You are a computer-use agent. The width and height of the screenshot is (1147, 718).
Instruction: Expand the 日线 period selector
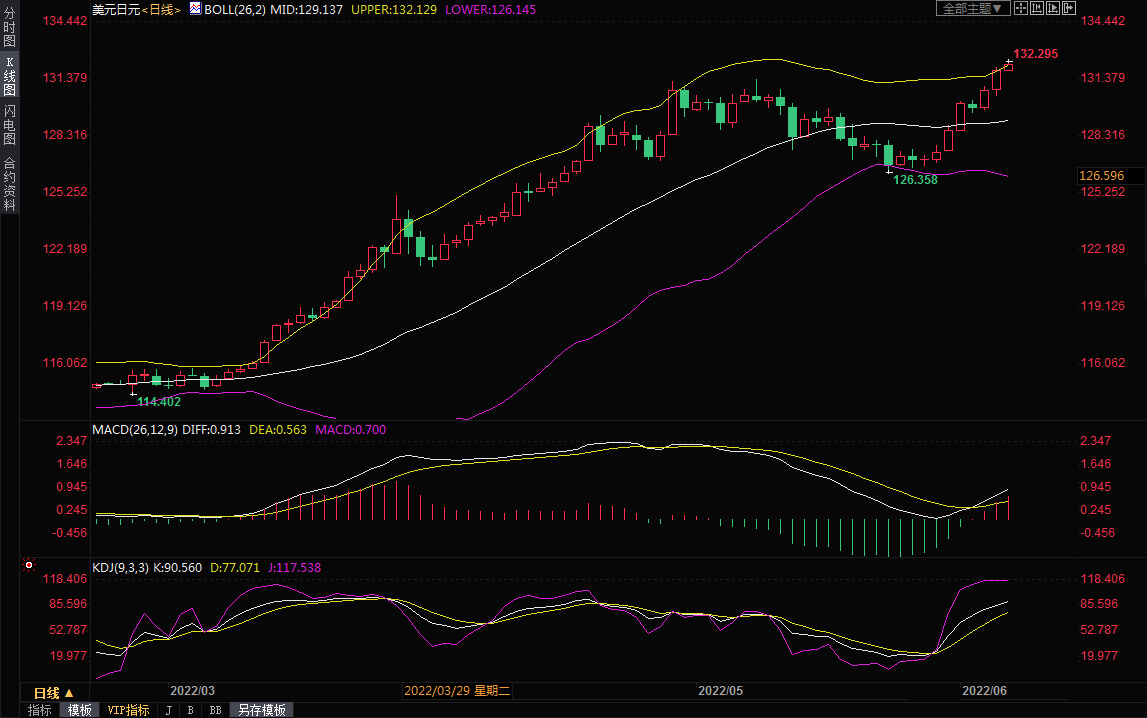[x=54, y=693]
